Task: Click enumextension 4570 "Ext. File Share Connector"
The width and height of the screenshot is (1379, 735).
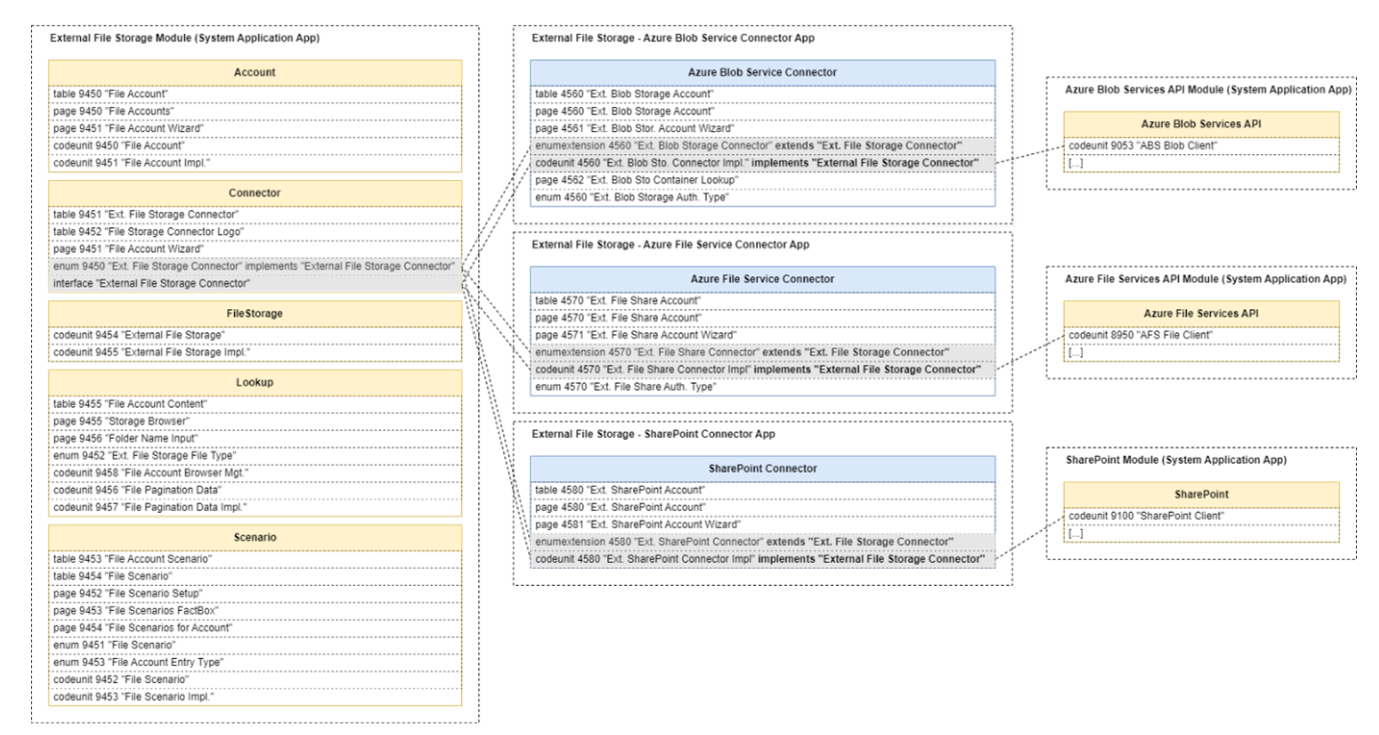Action: click(x=763, y=352)
